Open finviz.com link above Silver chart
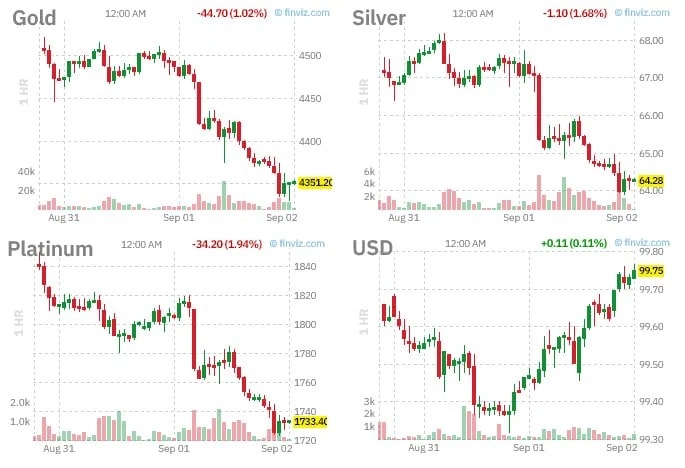Screen dimensions: 685x468 point(642,13)
